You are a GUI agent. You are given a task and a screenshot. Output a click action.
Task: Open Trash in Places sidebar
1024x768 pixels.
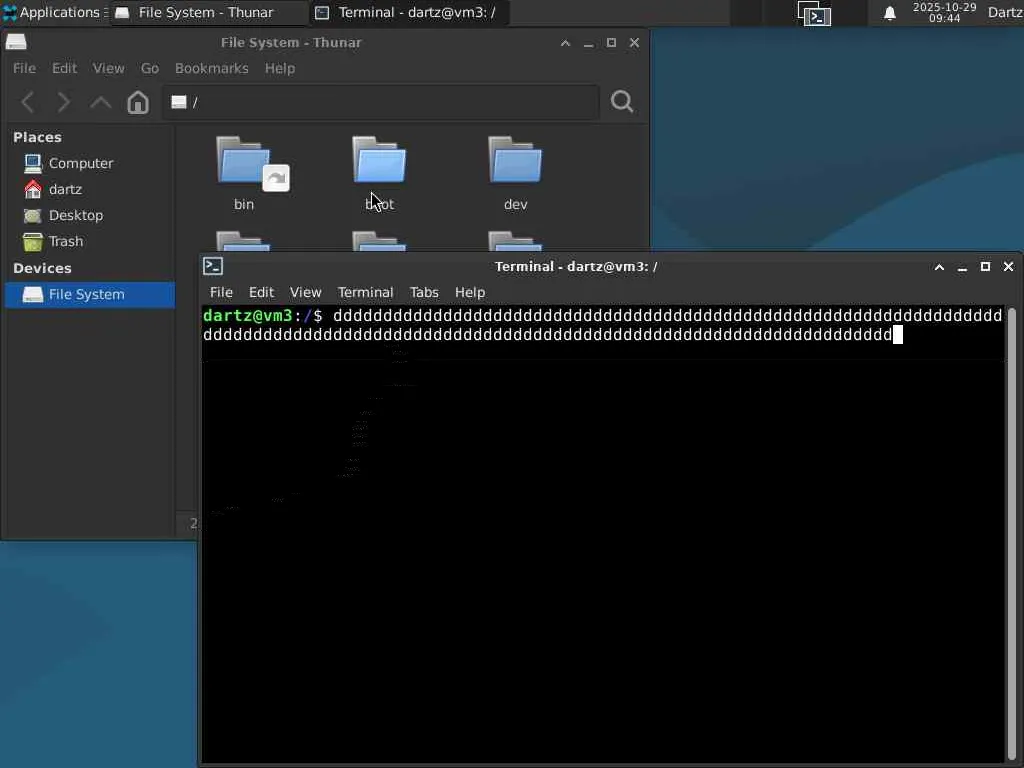pos(66,242)
